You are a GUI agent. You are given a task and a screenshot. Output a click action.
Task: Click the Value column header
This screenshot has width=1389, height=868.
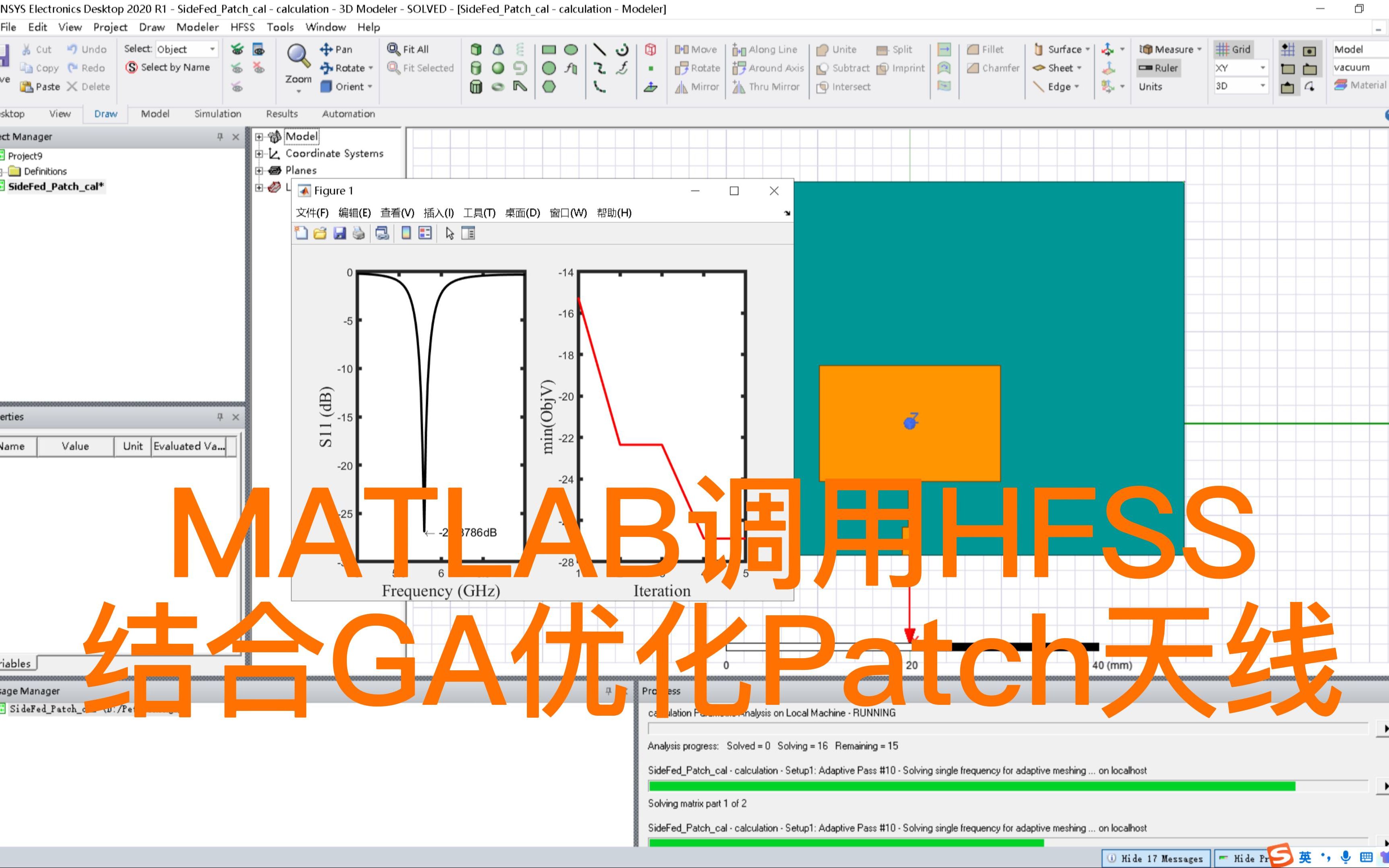pyautogui.click(x=75, y=446)
